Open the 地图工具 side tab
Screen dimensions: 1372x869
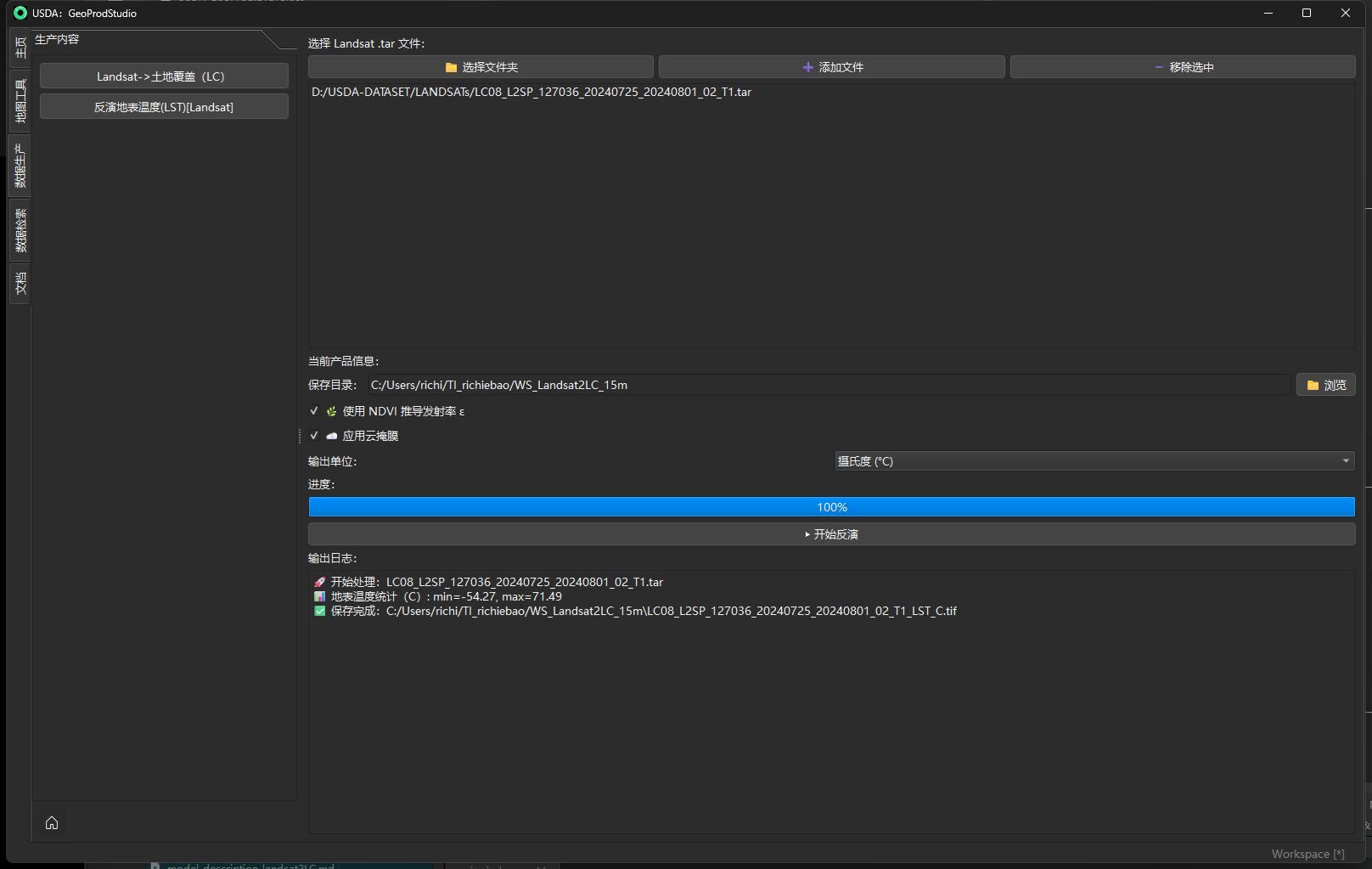(20, 101)
